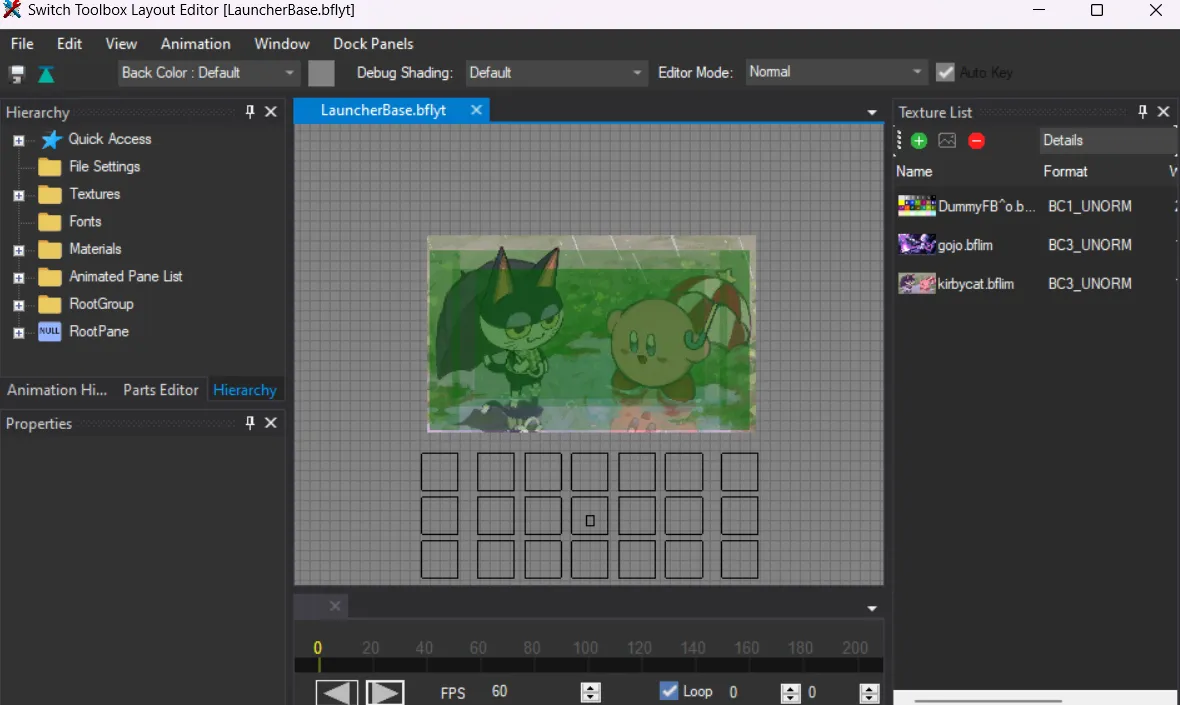Switch to the Parts Editor tab

(x=160, y=390)
